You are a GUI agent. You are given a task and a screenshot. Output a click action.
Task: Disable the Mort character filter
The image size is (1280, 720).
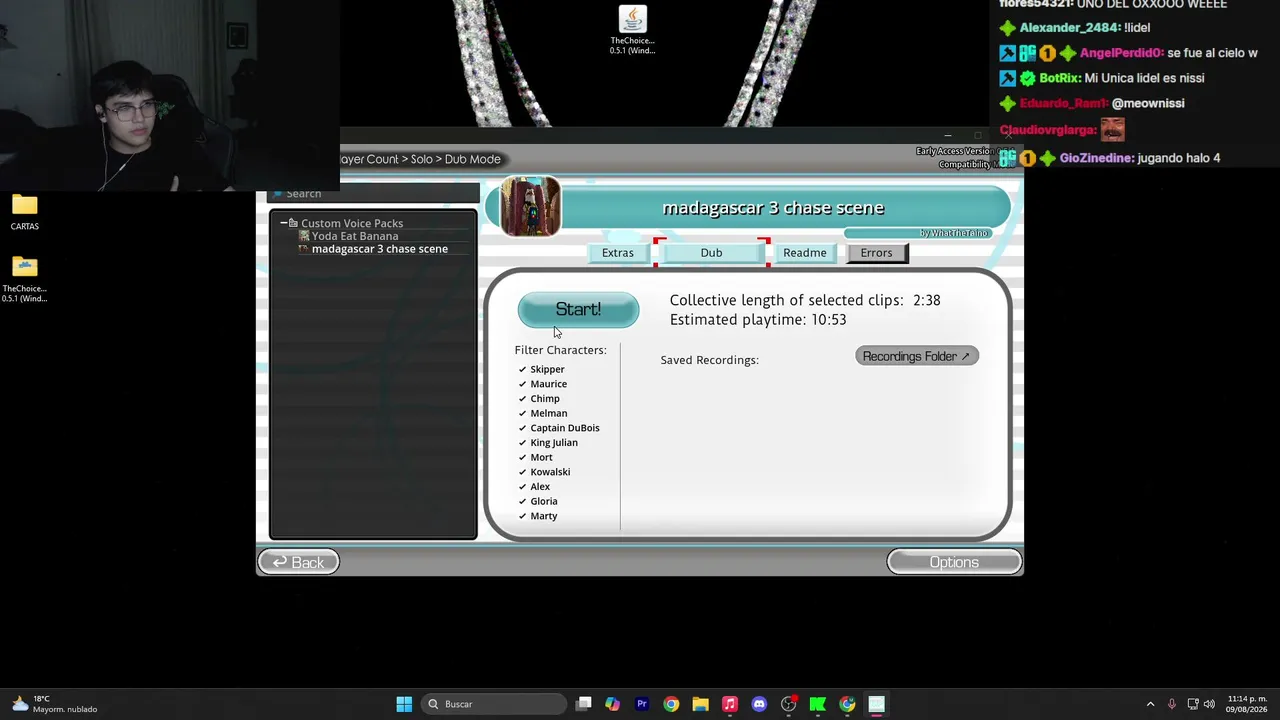[535, 457]
